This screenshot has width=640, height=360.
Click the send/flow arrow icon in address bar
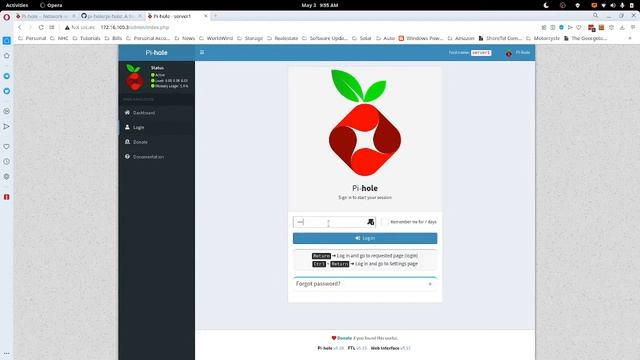tap(570, 27)
